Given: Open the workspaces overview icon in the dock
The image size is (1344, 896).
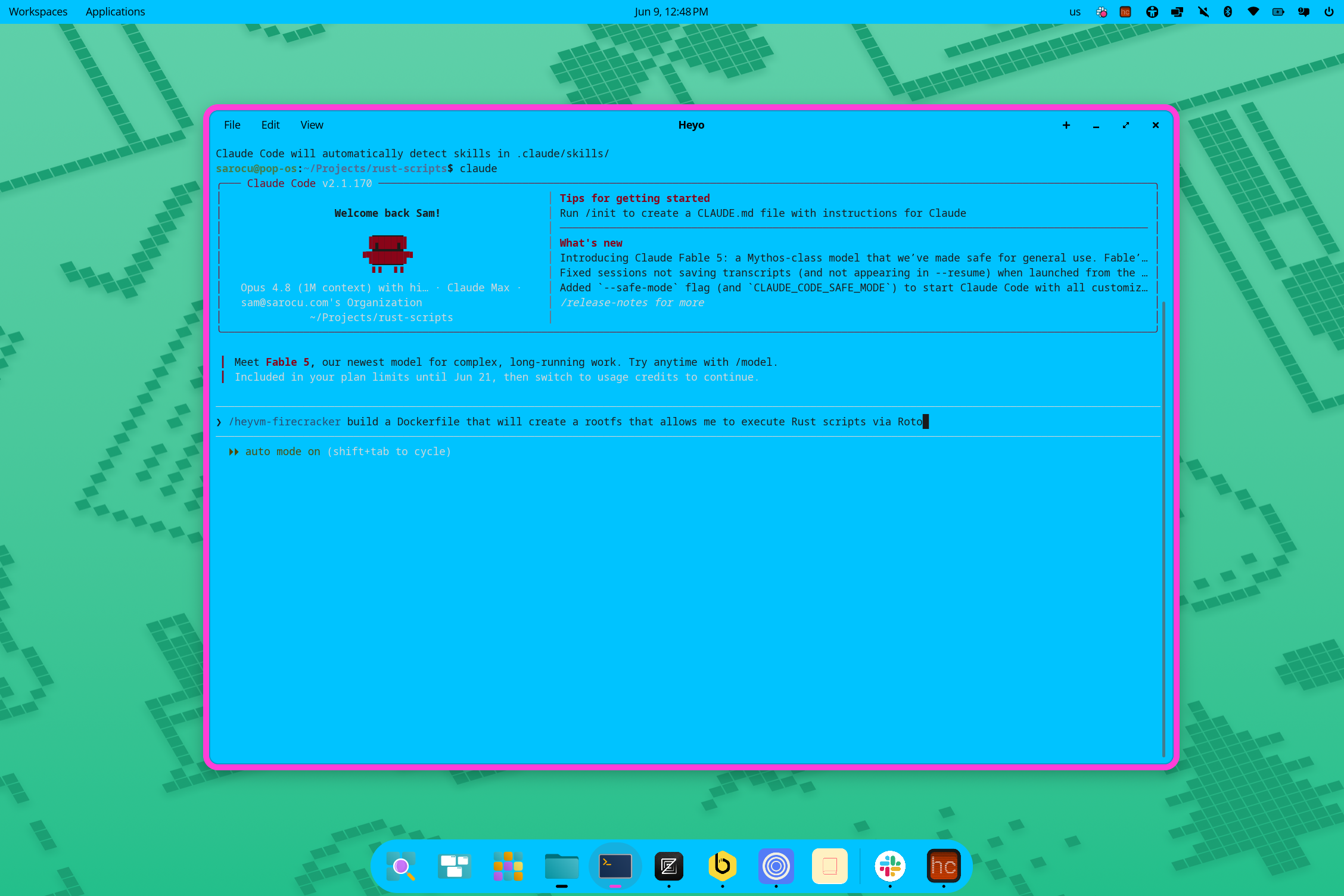Looking at the screenshot, I should (x=455, y=866).
